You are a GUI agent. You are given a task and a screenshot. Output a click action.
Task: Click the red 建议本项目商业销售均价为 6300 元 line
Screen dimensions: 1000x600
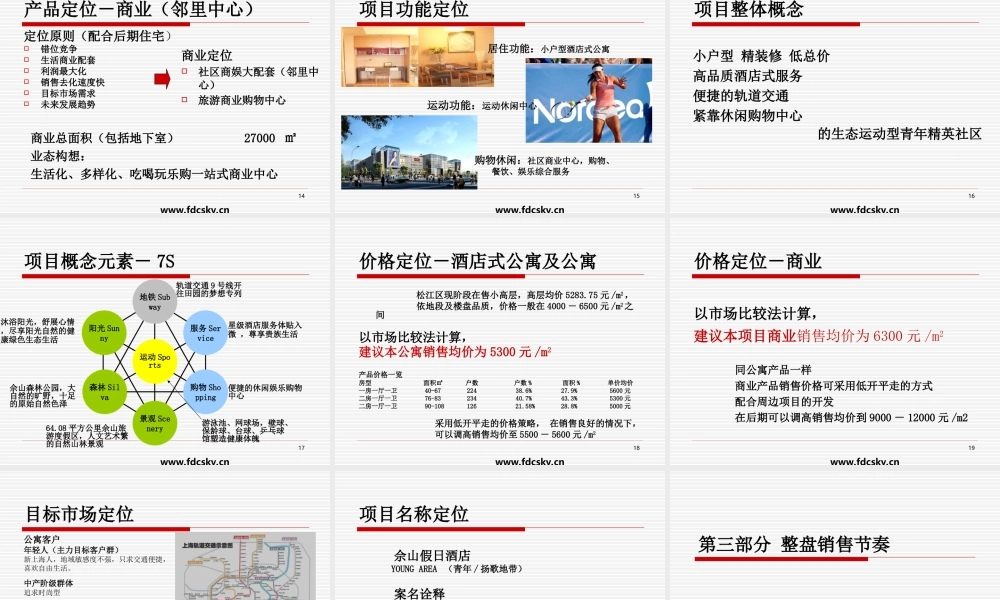click(819, 336)
